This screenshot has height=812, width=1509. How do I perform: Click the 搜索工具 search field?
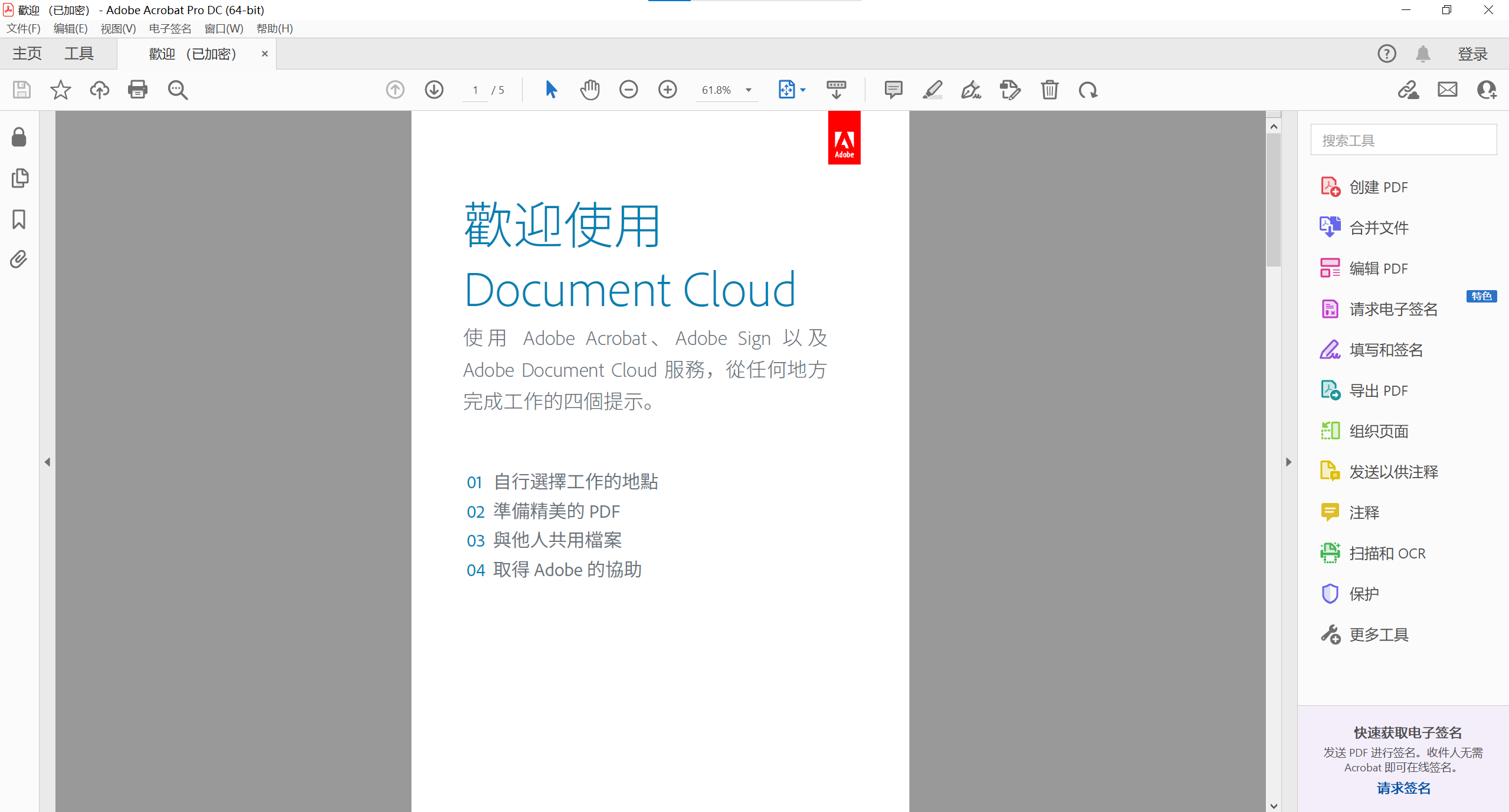coord(1403,140)
